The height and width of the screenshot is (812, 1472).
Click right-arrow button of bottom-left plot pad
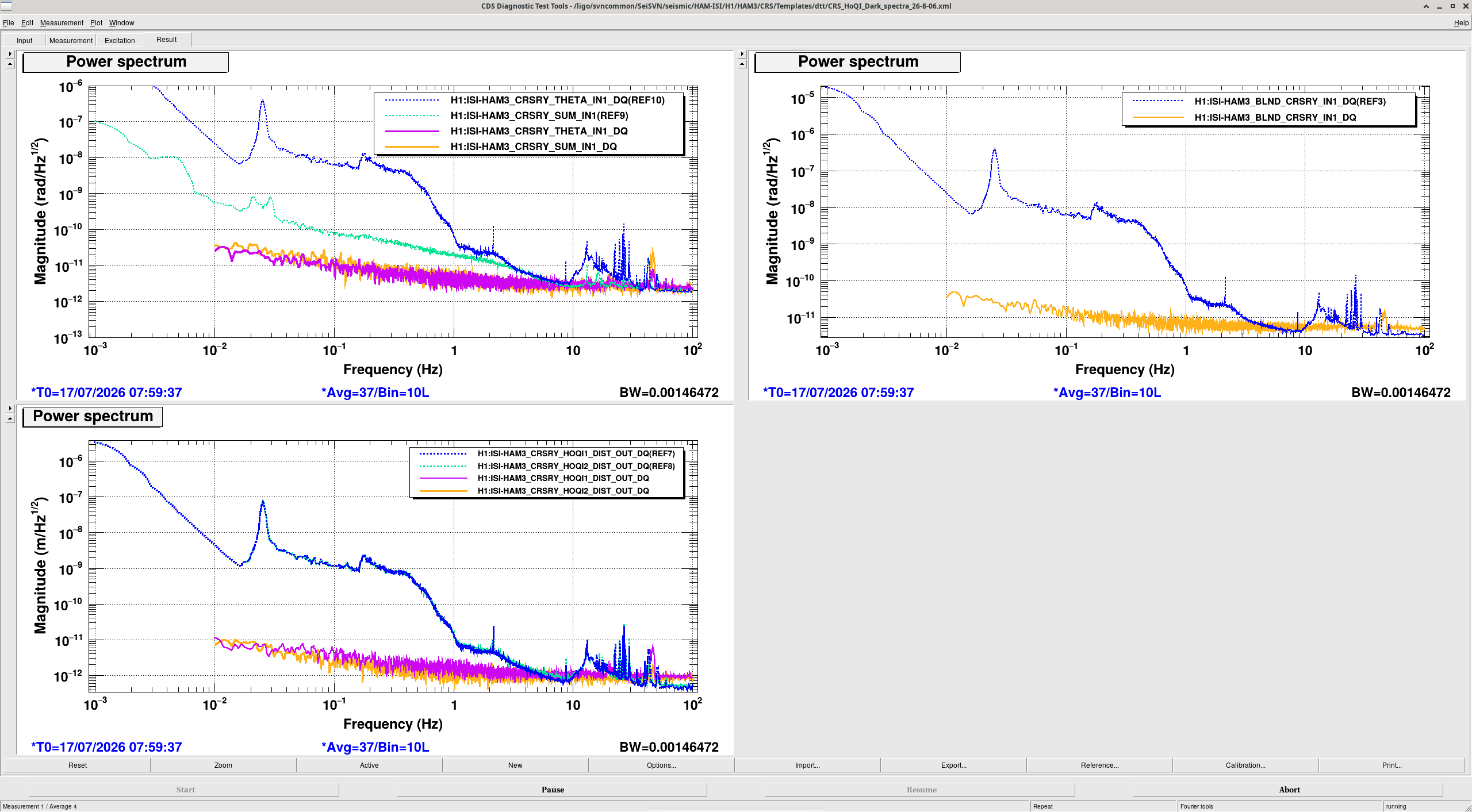tap(10, 408)
